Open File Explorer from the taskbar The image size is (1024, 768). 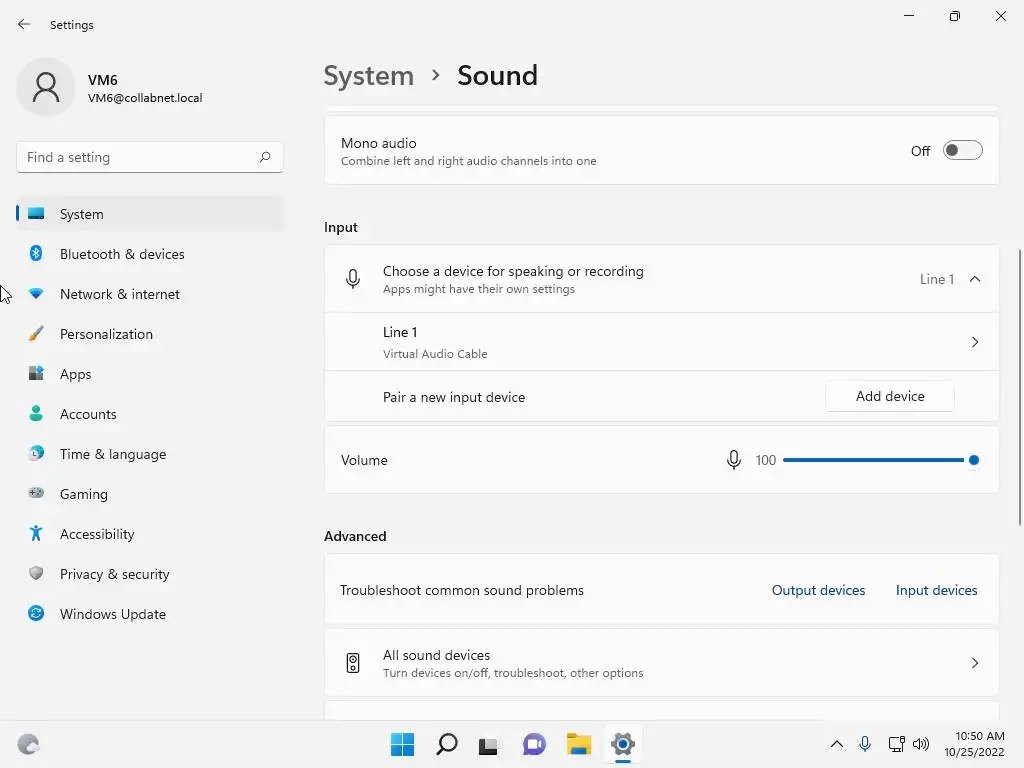[x=579, y=744]
